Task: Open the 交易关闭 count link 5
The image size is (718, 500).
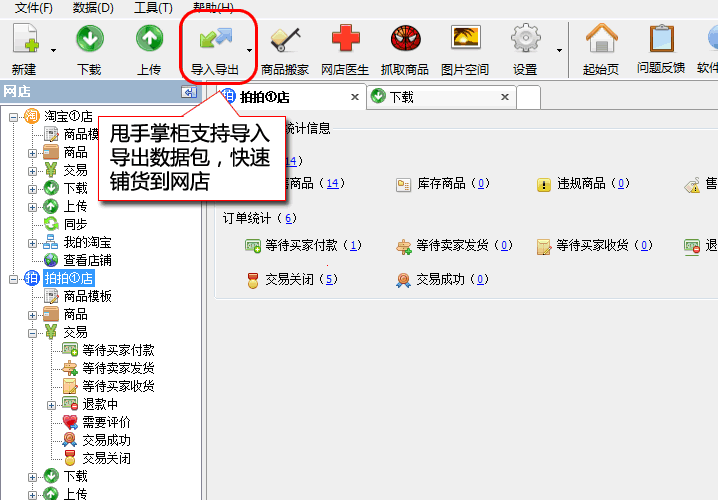Action: pyautogui.click(x=329, y=279)
